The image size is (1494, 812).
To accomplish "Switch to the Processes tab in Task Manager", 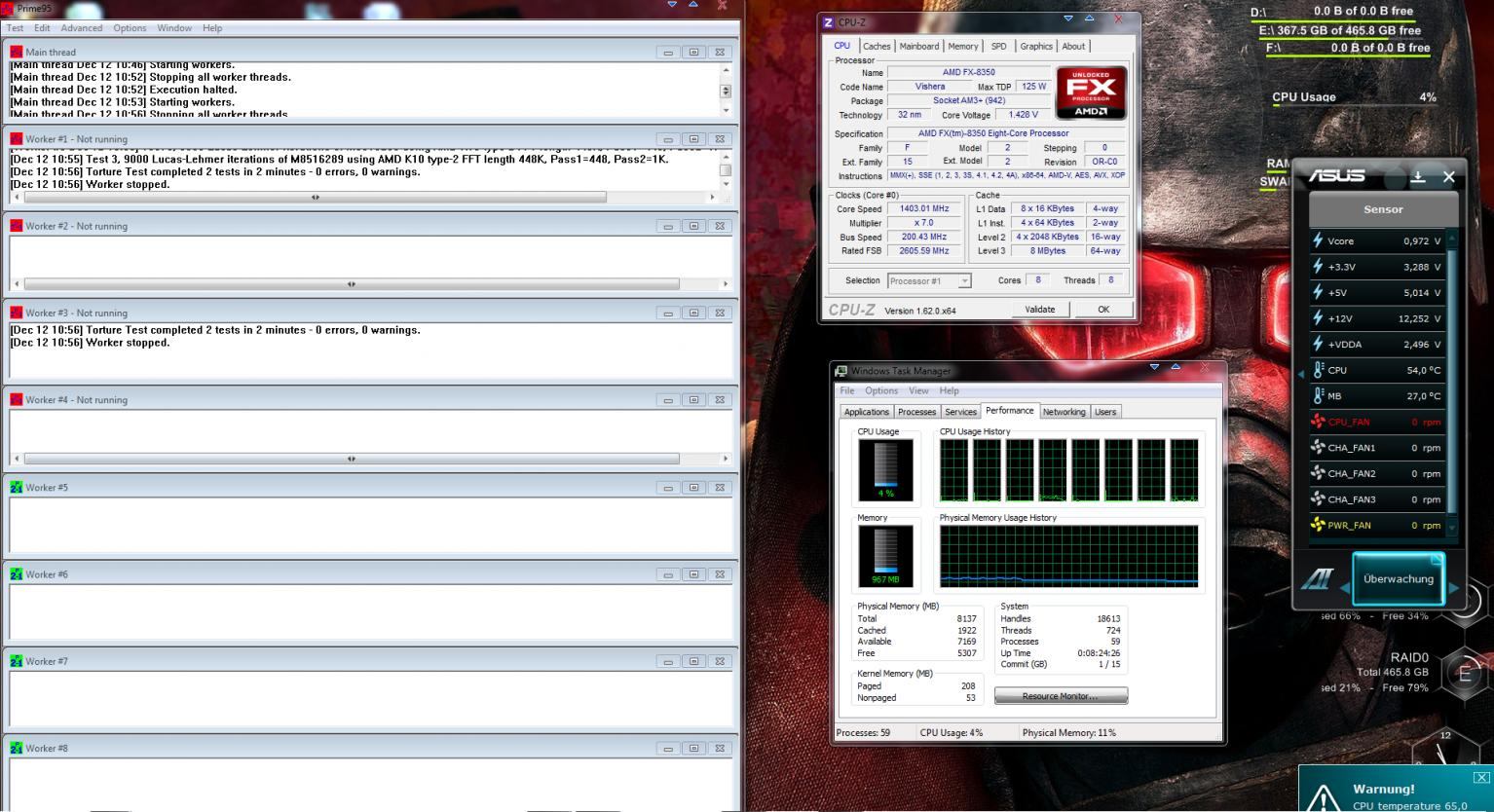I will click(x=916, y=412).
